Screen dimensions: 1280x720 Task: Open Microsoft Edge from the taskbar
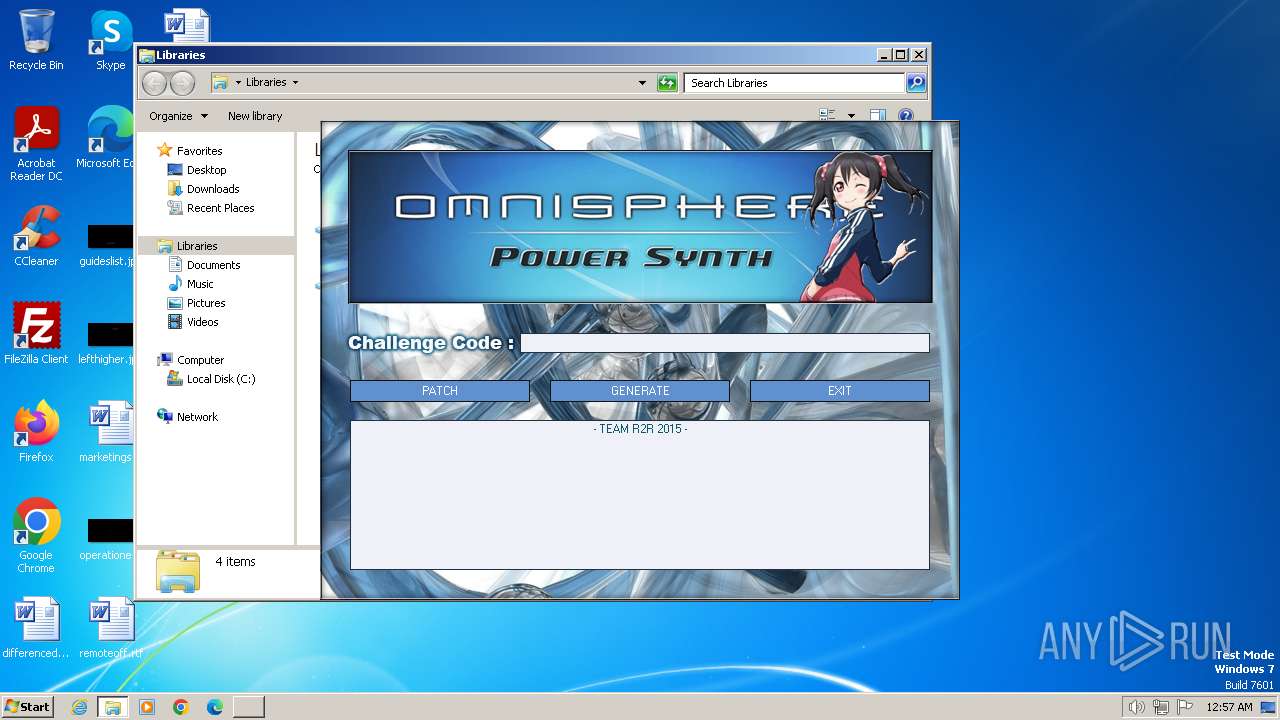click(215, 707)
